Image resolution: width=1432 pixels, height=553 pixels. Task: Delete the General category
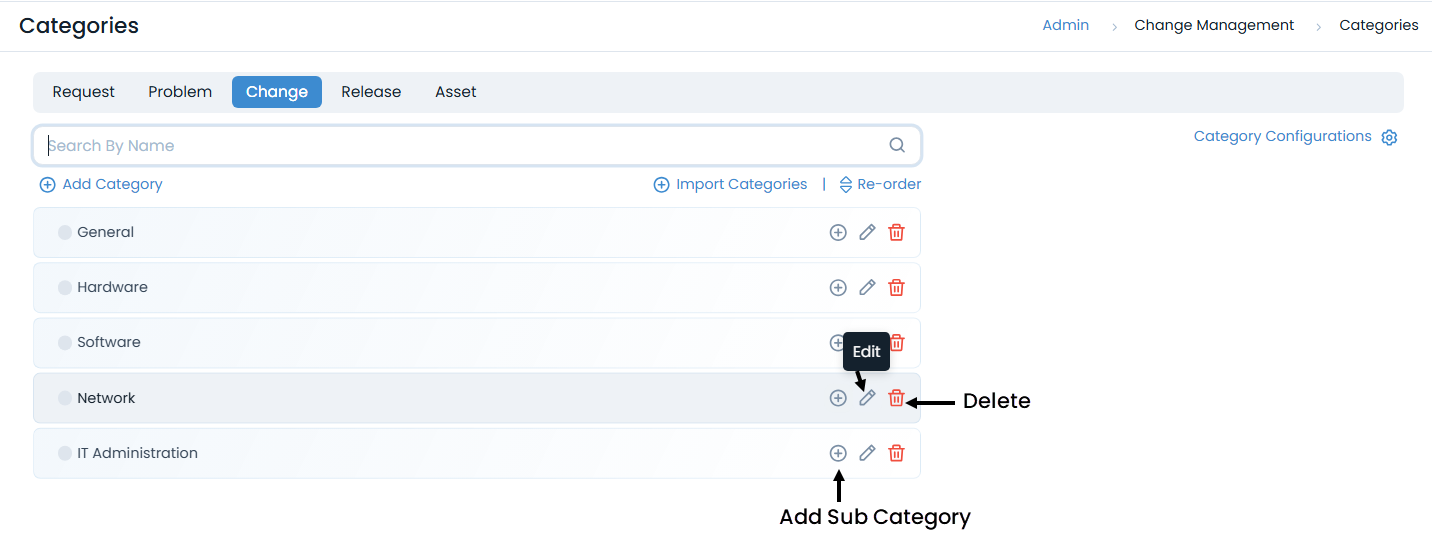pos(897,233)
